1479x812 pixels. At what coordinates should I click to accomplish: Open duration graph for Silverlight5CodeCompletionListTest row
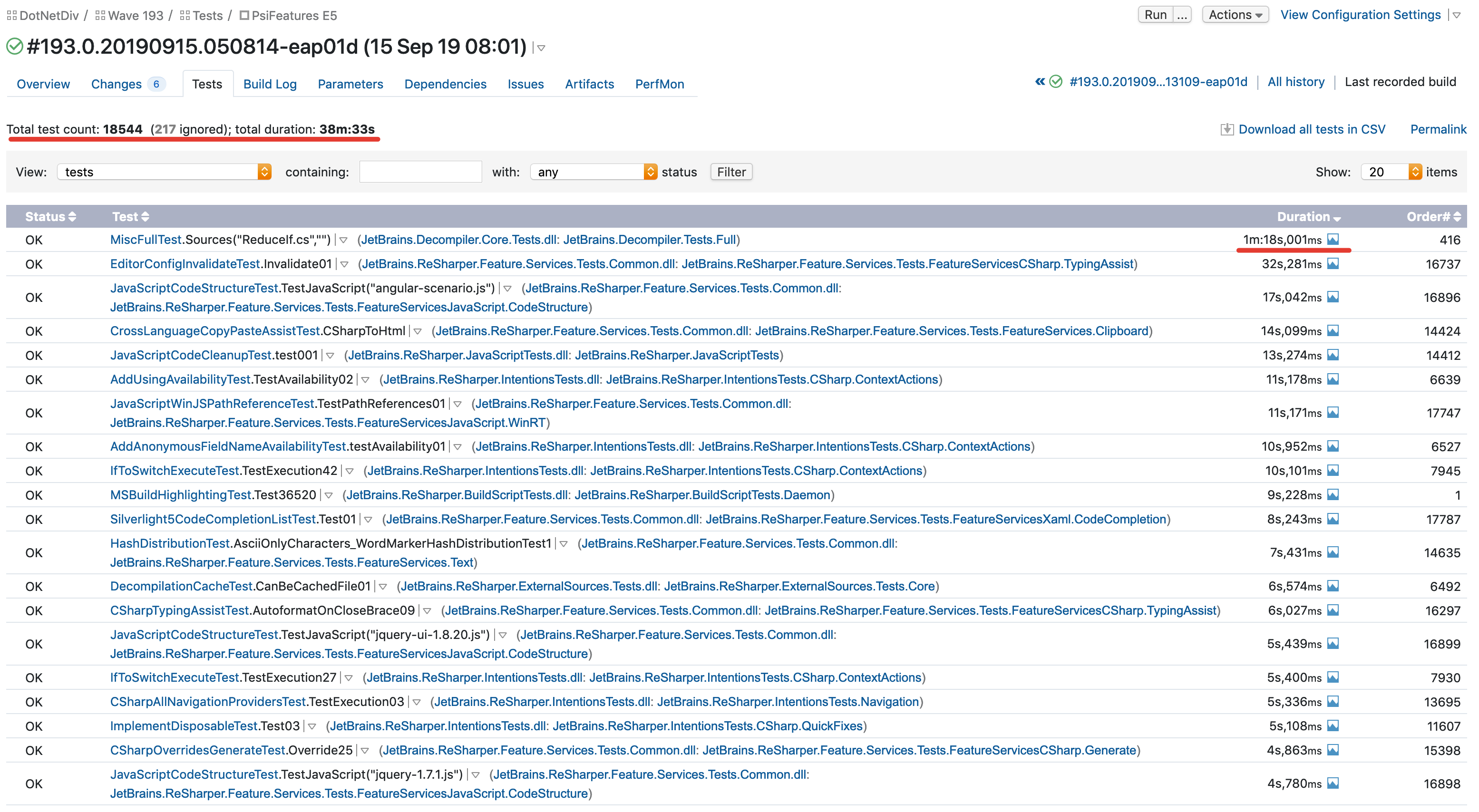(x=1333, y=519)
